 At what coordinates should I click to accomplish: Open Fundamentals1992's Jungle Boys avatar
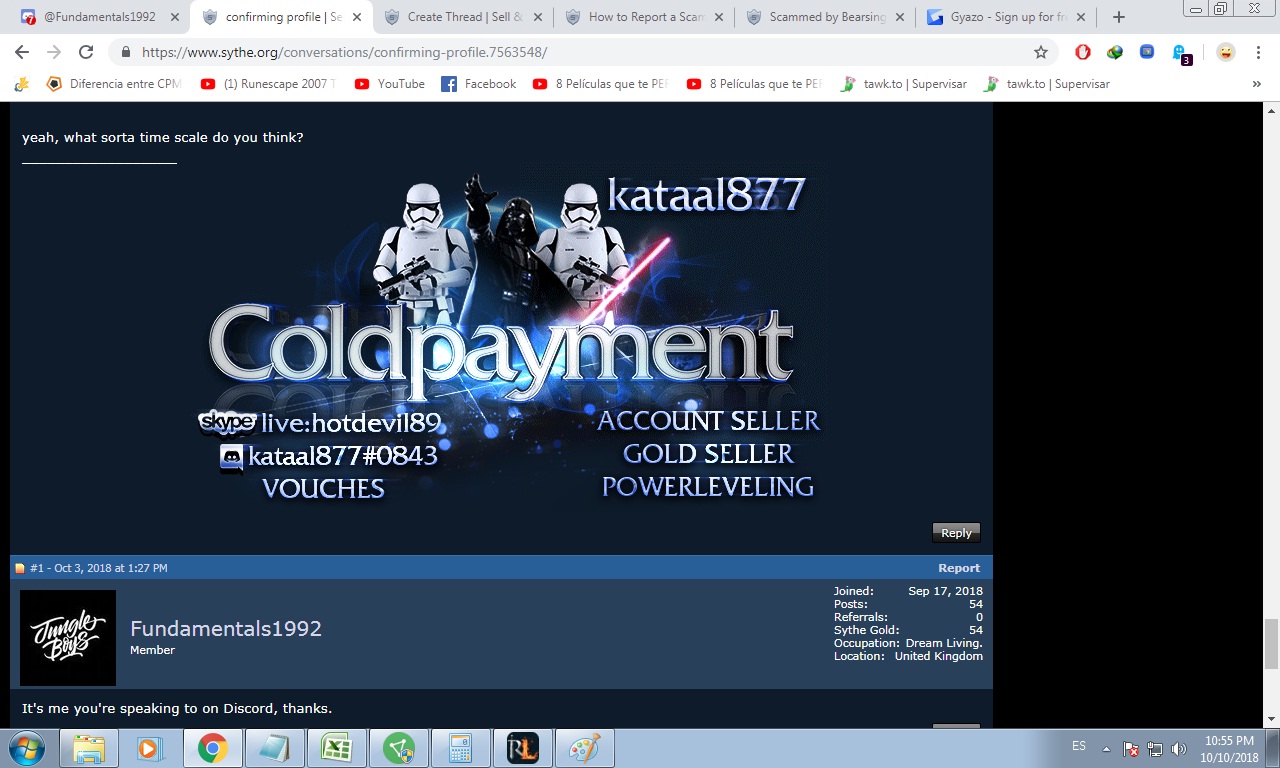point(68,638)
